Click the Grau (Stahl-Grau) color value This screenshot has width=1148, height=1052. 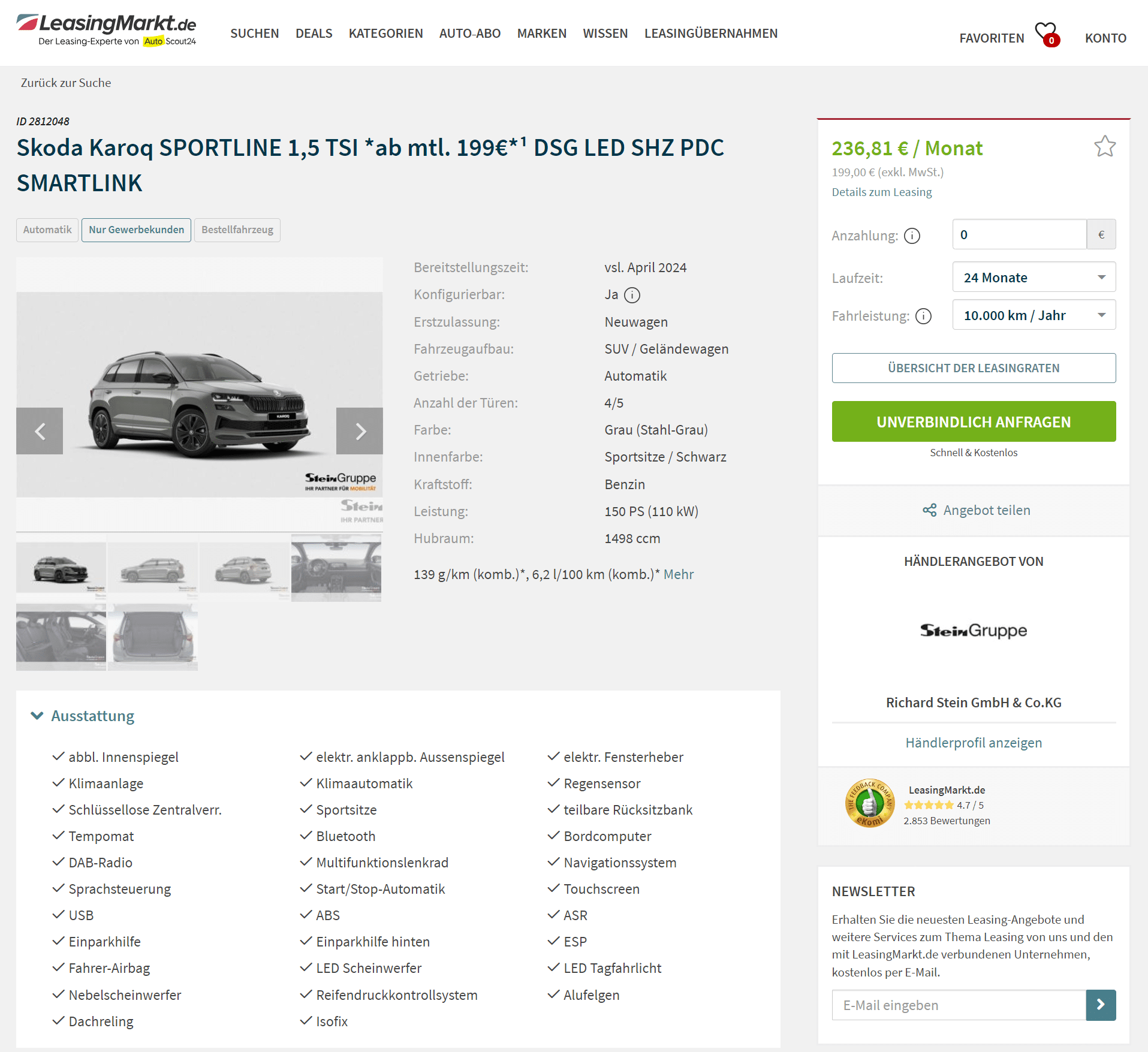[x=656, y=430]
